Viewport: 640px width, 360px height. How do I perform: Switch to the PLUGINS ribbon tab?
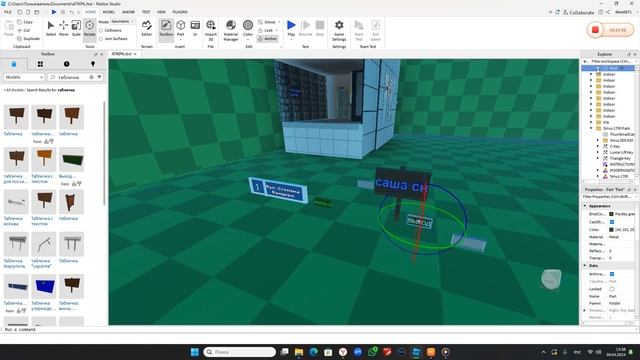click(x=180, y=12)
